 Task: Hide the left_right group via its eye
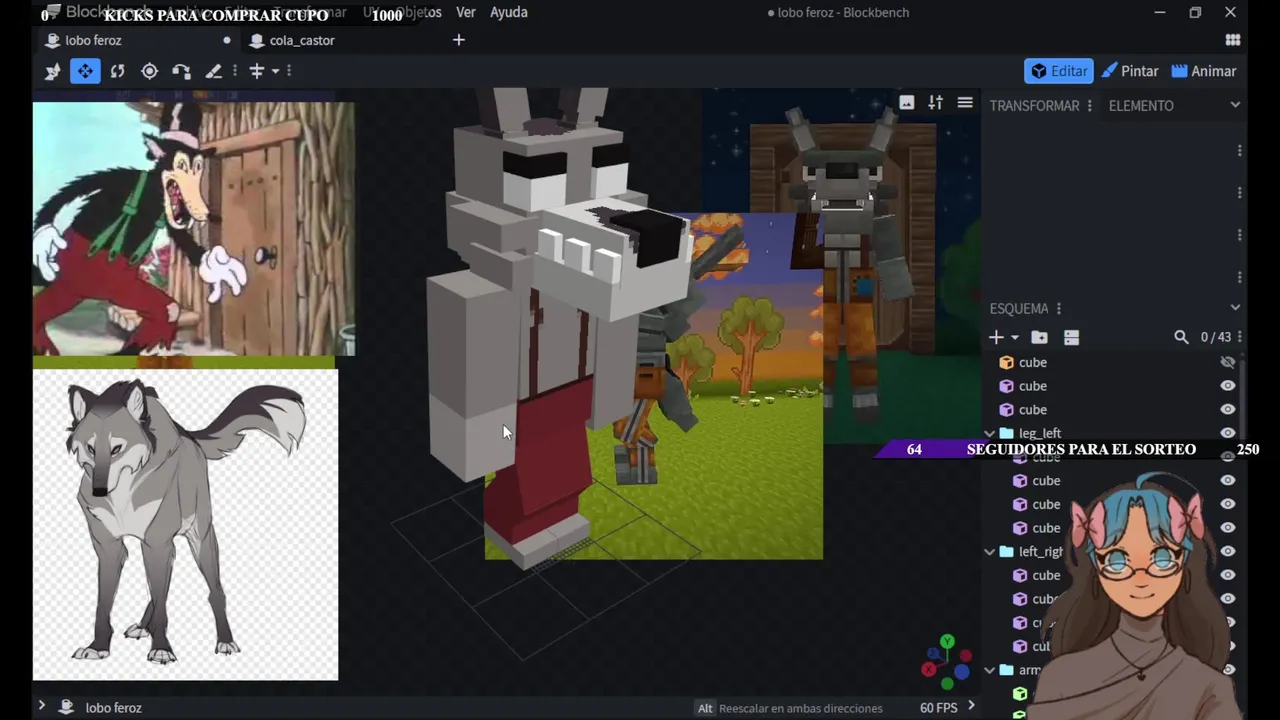[x=1228, y=551]
